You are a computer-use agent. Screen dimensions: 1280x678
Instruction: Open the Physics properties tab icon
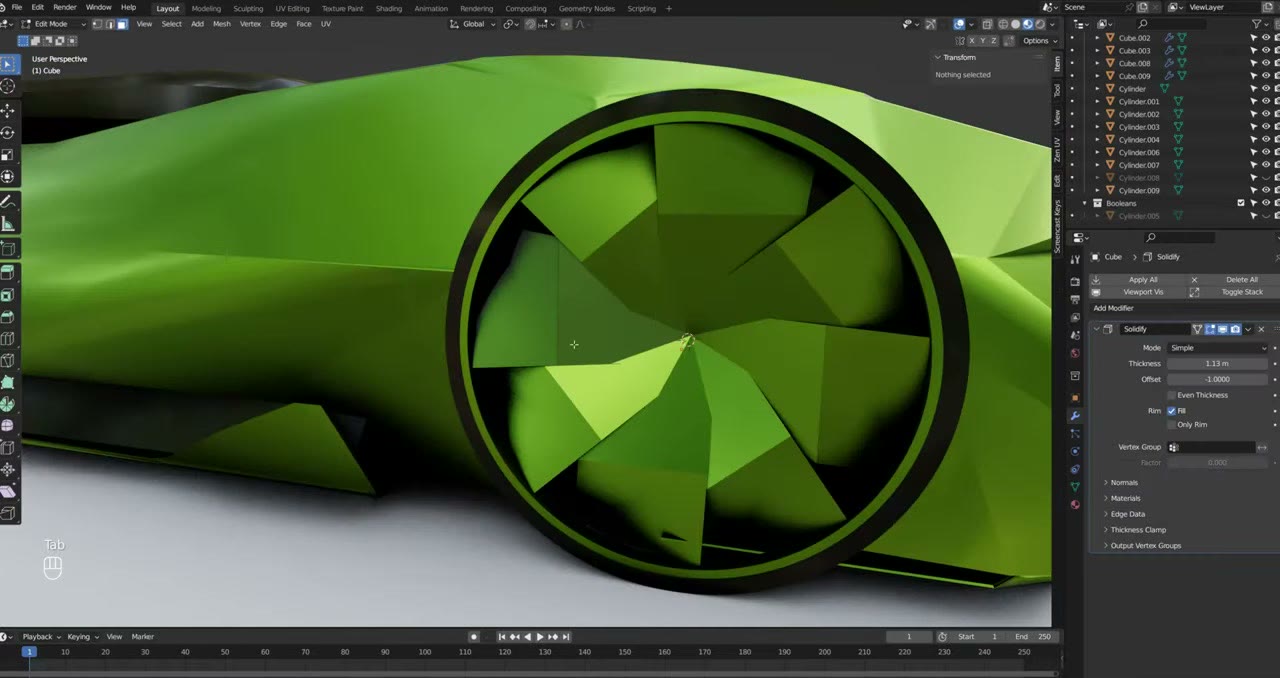[1075, 451]
